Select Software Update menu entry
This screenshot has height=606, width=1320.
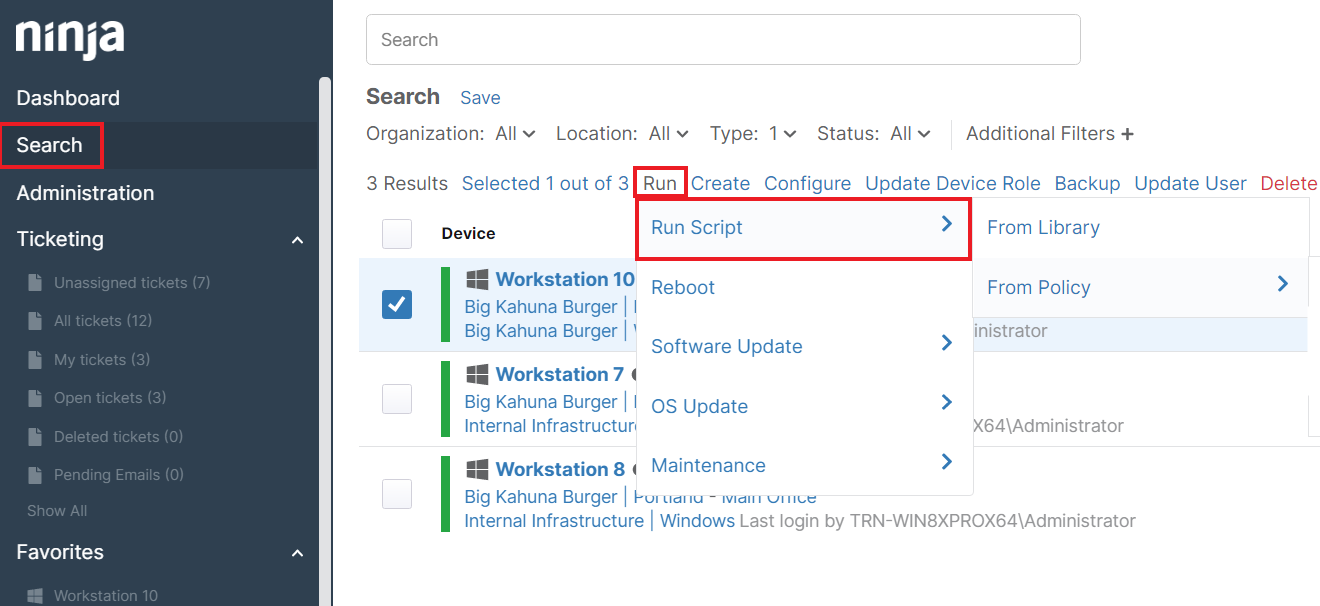(804, 347)
